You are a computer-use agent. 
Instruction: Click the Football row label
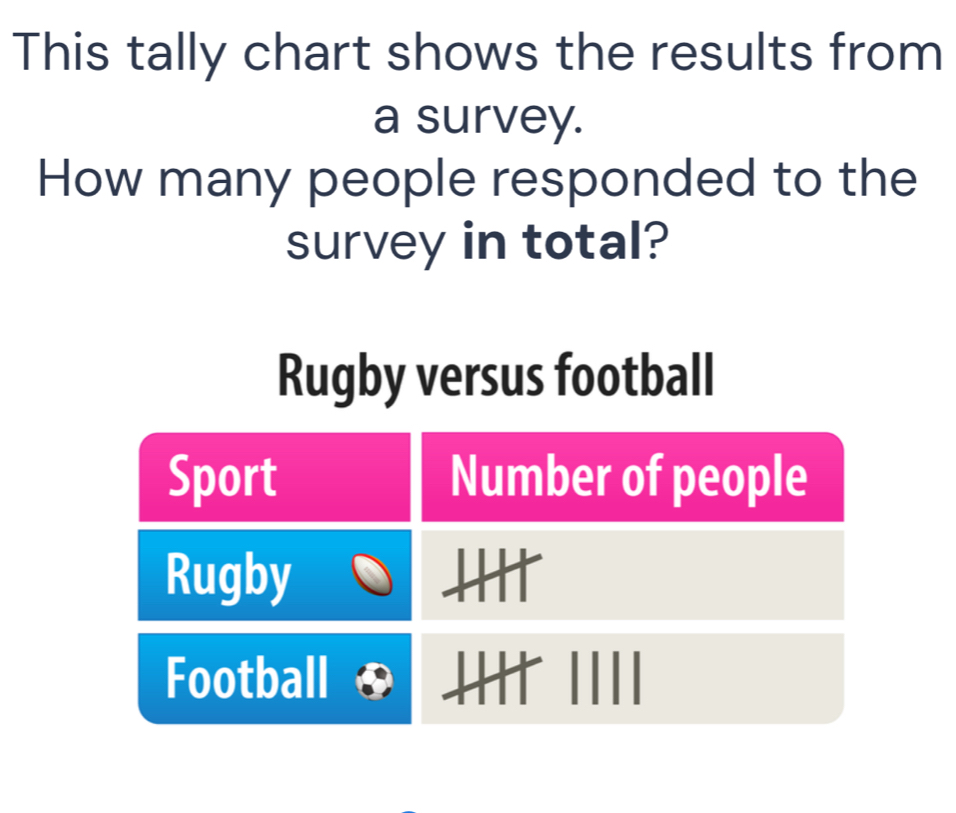click(247, 679)
